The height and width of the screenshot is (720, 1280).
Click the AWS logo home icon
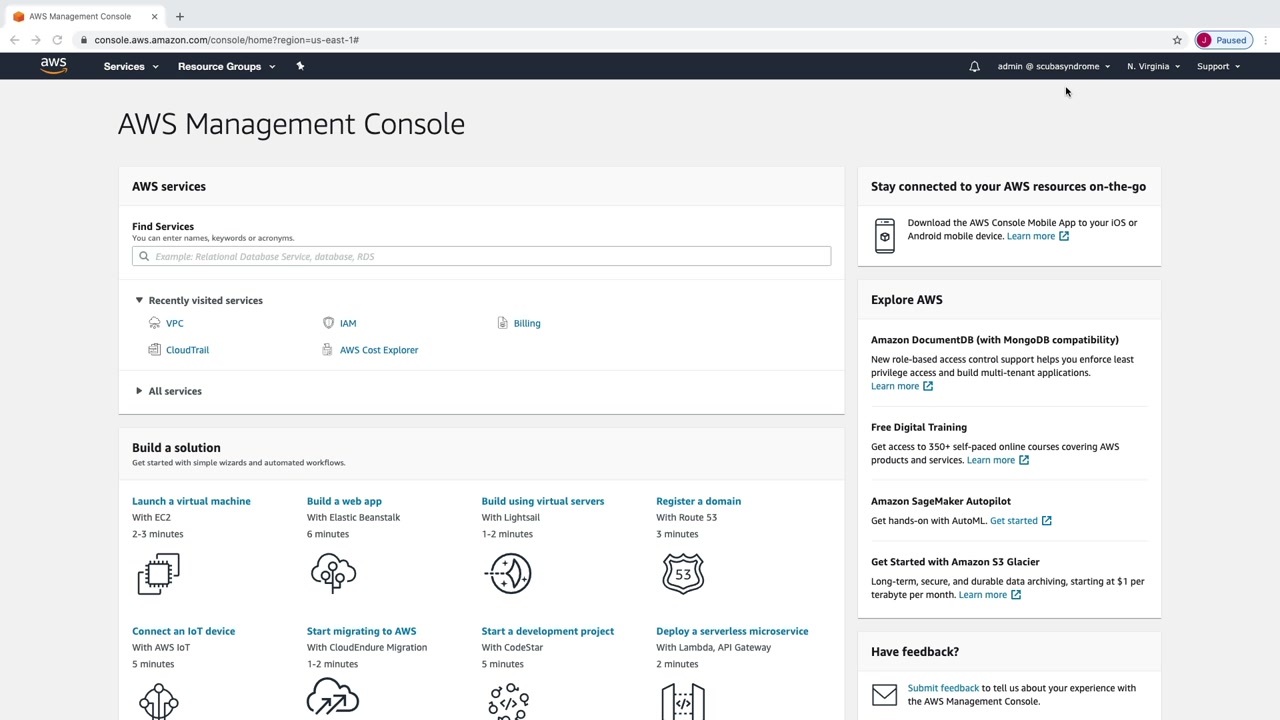[x=54, y=66]
